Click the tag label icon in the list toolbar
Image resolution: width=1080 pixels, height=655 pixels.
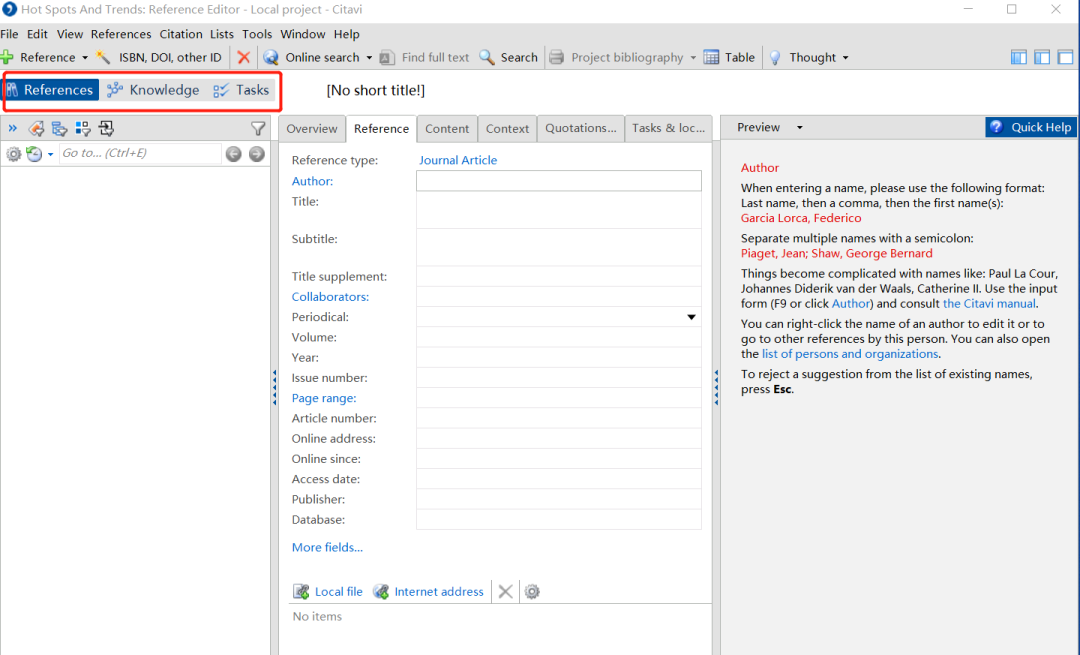pyautogui.click(x=36, y=128)
